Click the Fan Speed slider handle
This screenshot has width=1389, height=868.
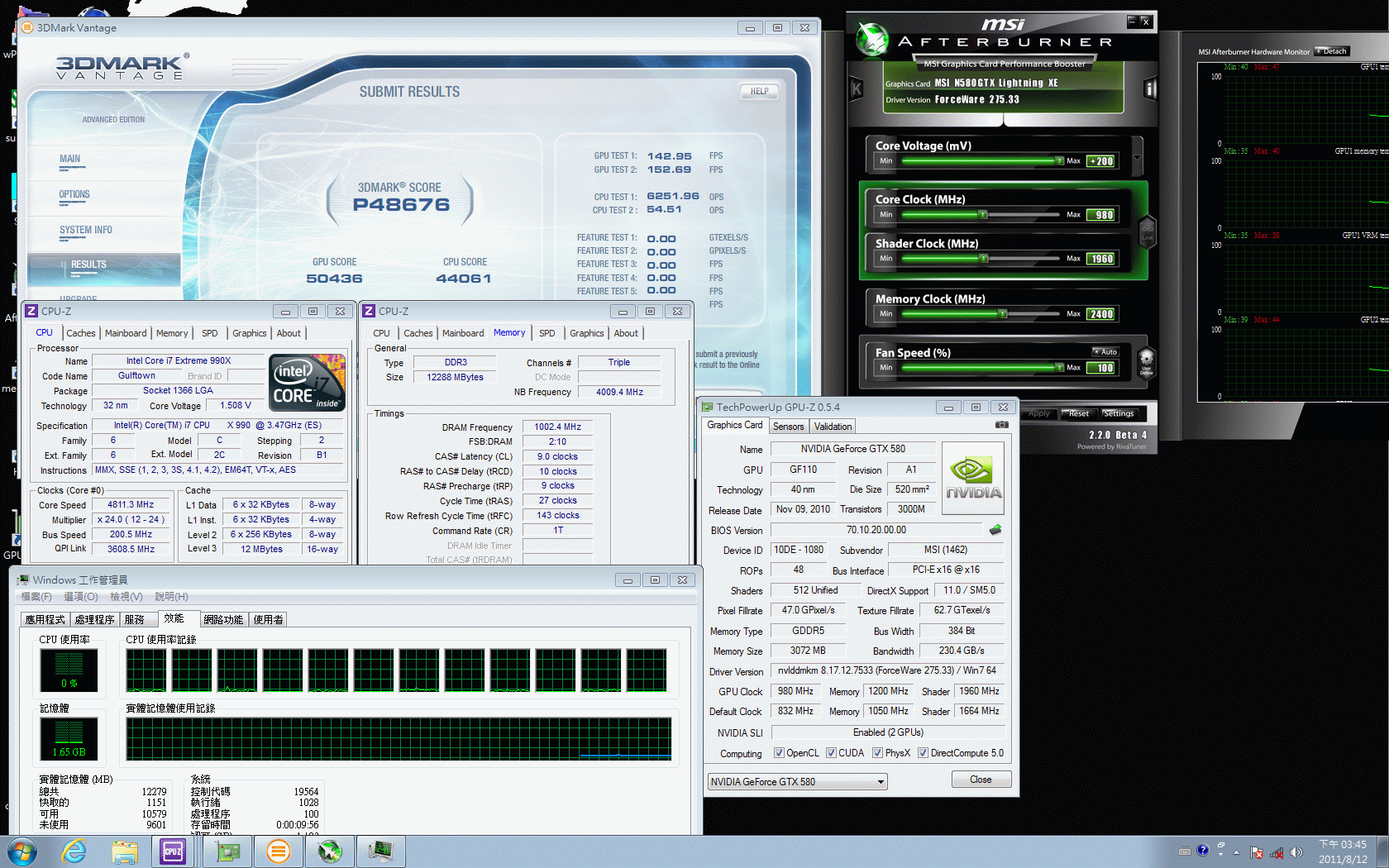click(1059, 367)
